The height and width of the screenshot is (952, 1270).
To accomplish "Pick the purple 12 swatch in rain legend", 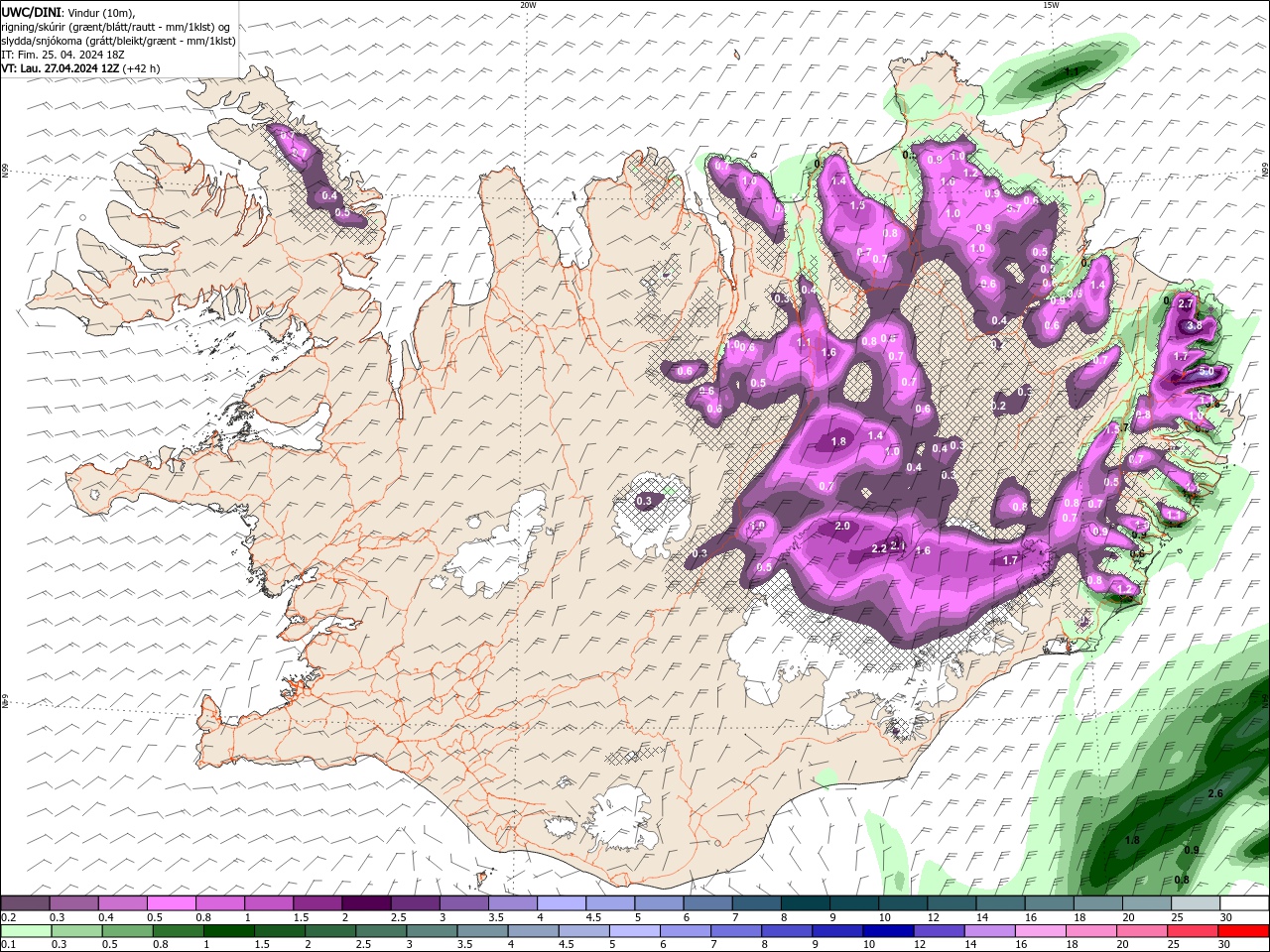I will (940, 930).
